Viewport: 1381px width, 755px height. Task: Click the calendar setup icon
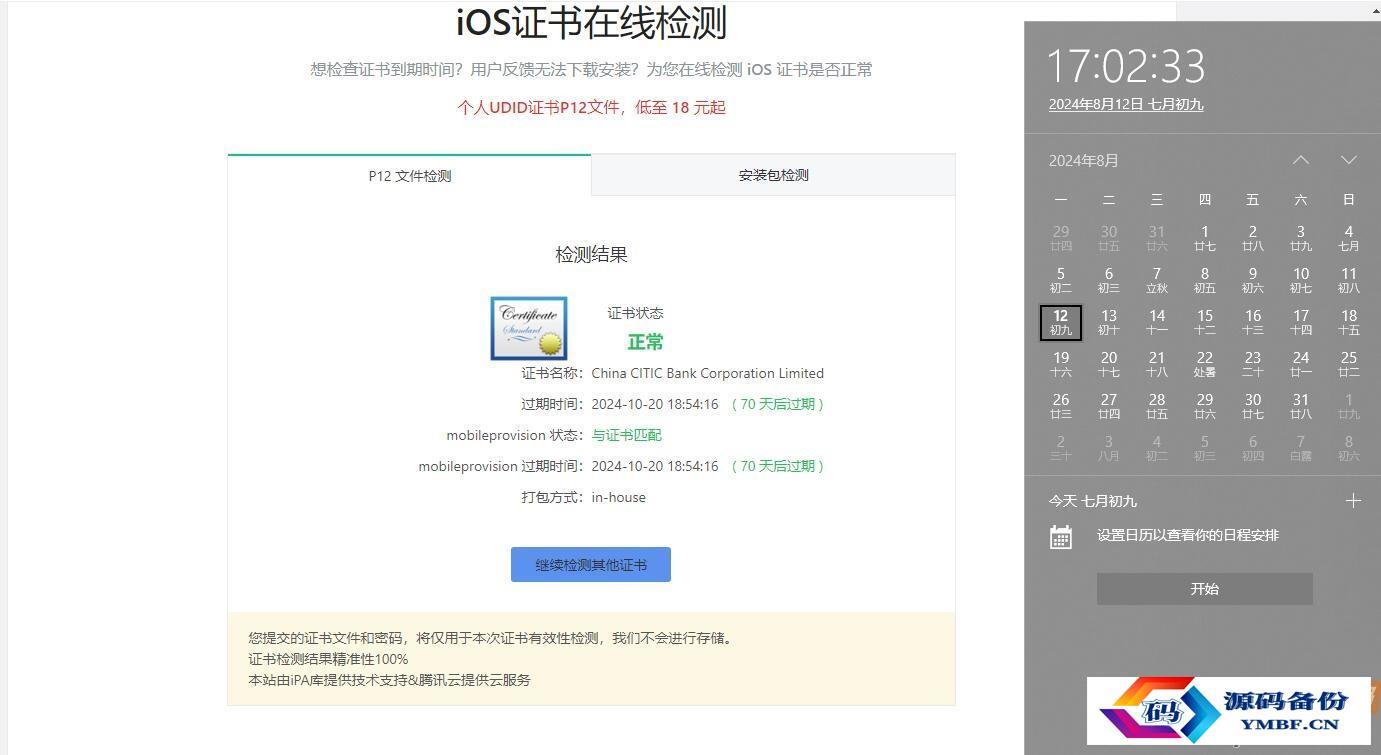click(1061, 536)
